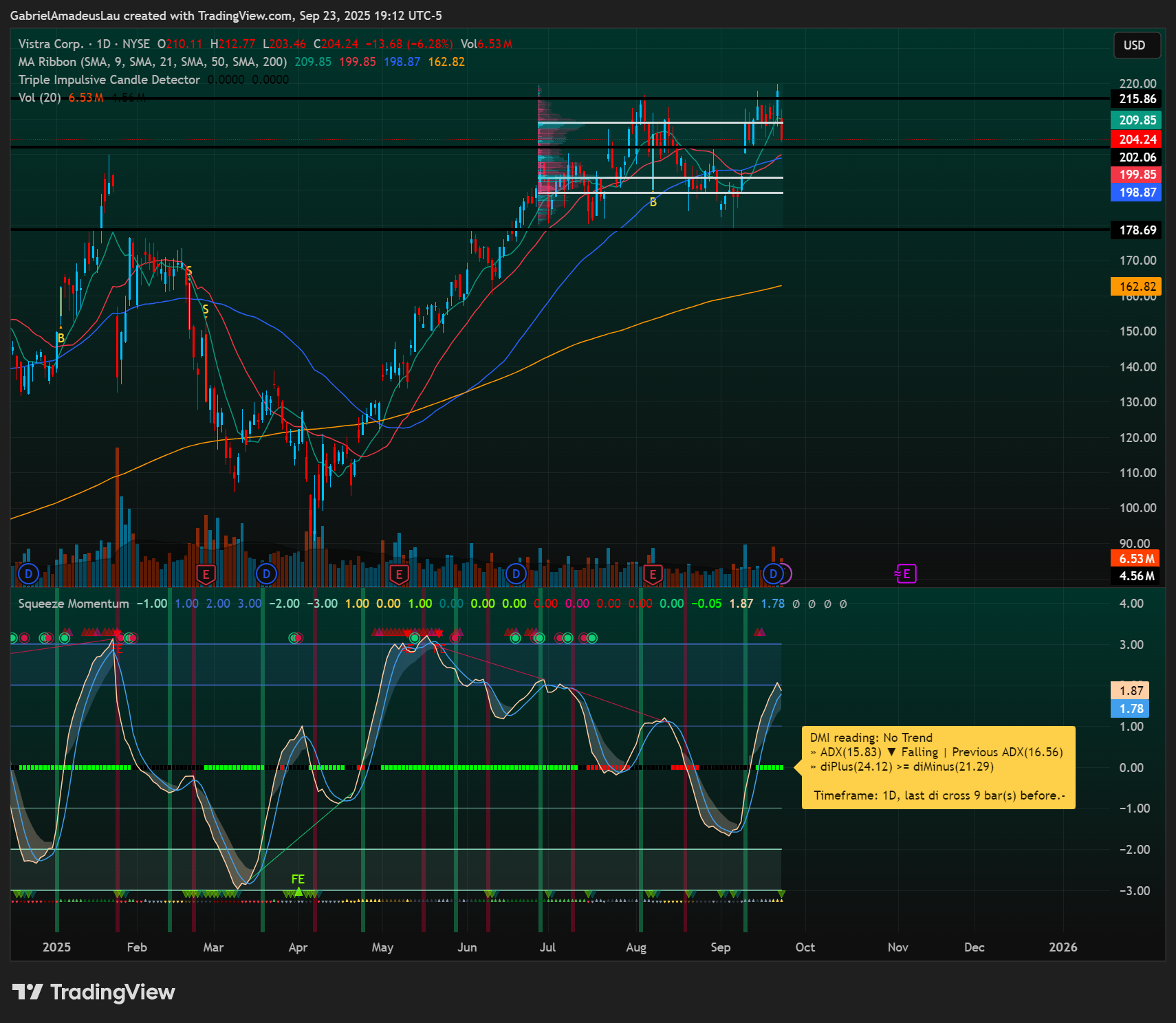Click the Vol (20) indicator legend

39,98
